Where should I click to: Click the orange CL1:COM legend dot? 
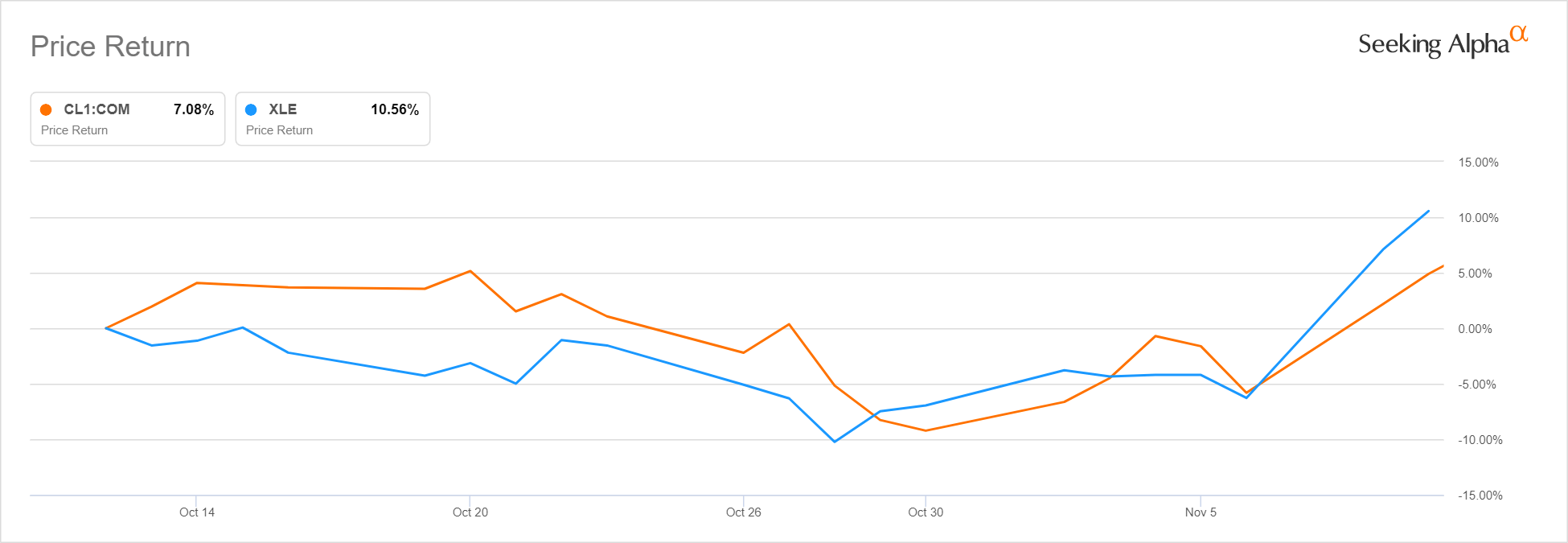pyautogui.click(x=46, y=109)
